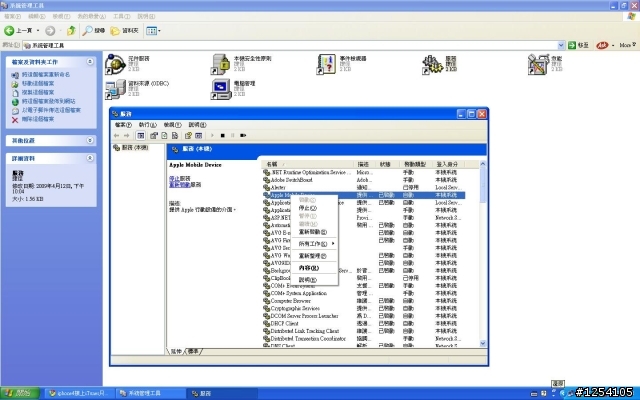Open 我的最愛 menu in Explorer window
Image resolution: width=640 pixels, height=400 pixels.
91,16
